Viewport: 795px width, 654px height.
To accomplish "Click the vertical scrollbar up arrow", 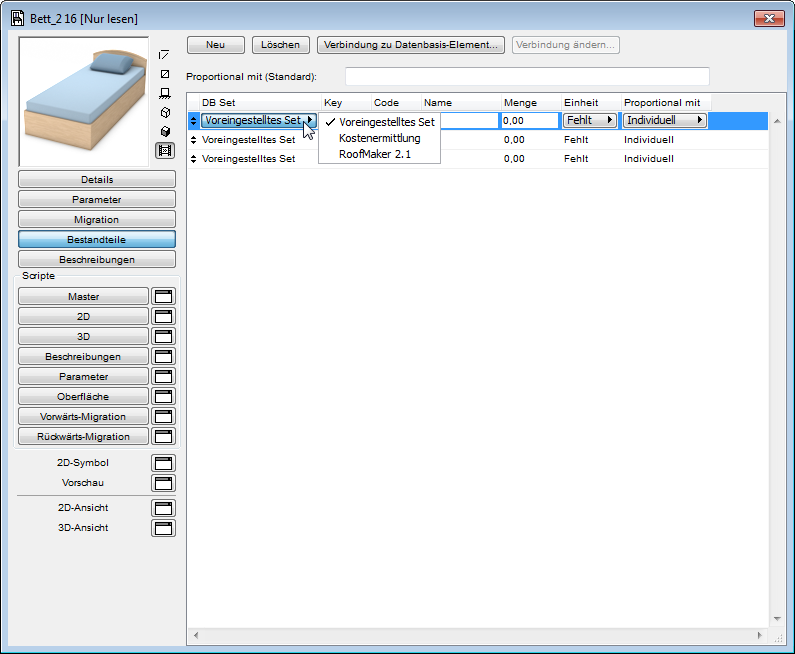I will (x=777, y=121).
